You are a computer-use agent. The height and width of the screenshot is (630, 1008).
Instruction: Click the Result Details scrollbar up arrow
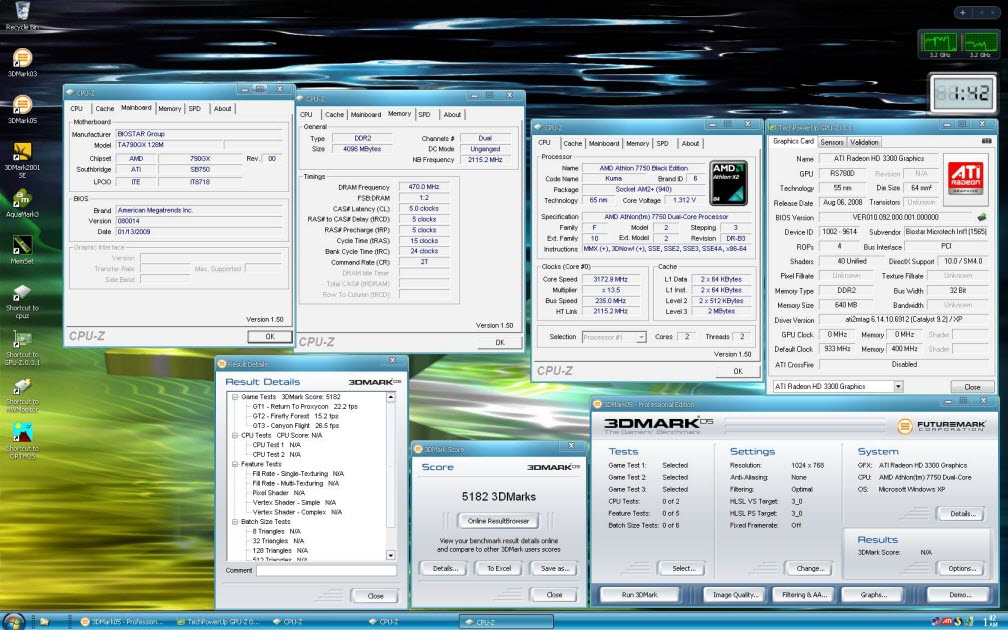(x=390, y=397)
